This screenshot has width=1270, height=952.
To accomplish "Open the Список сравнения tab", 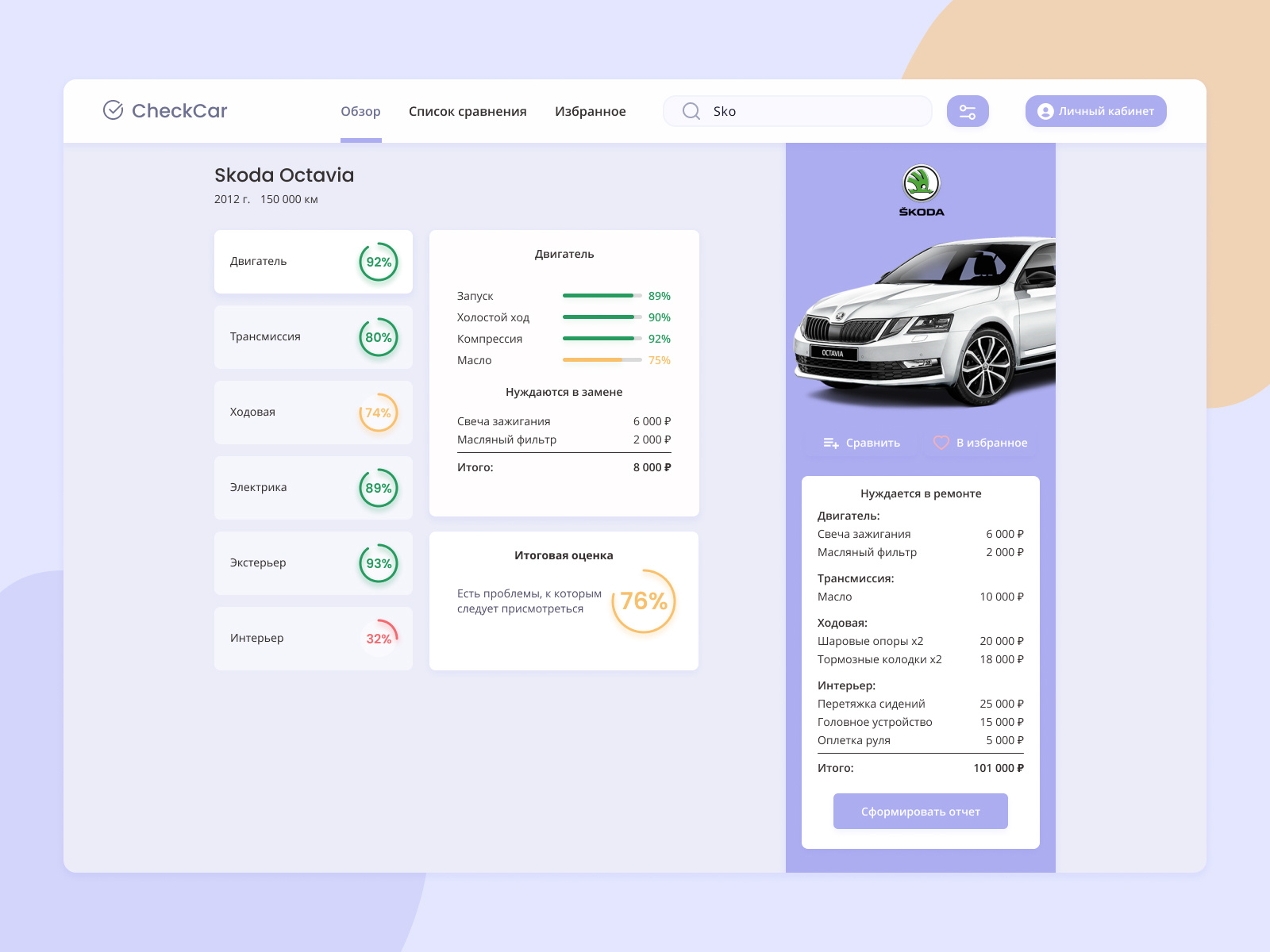I will tap(468, 111).
